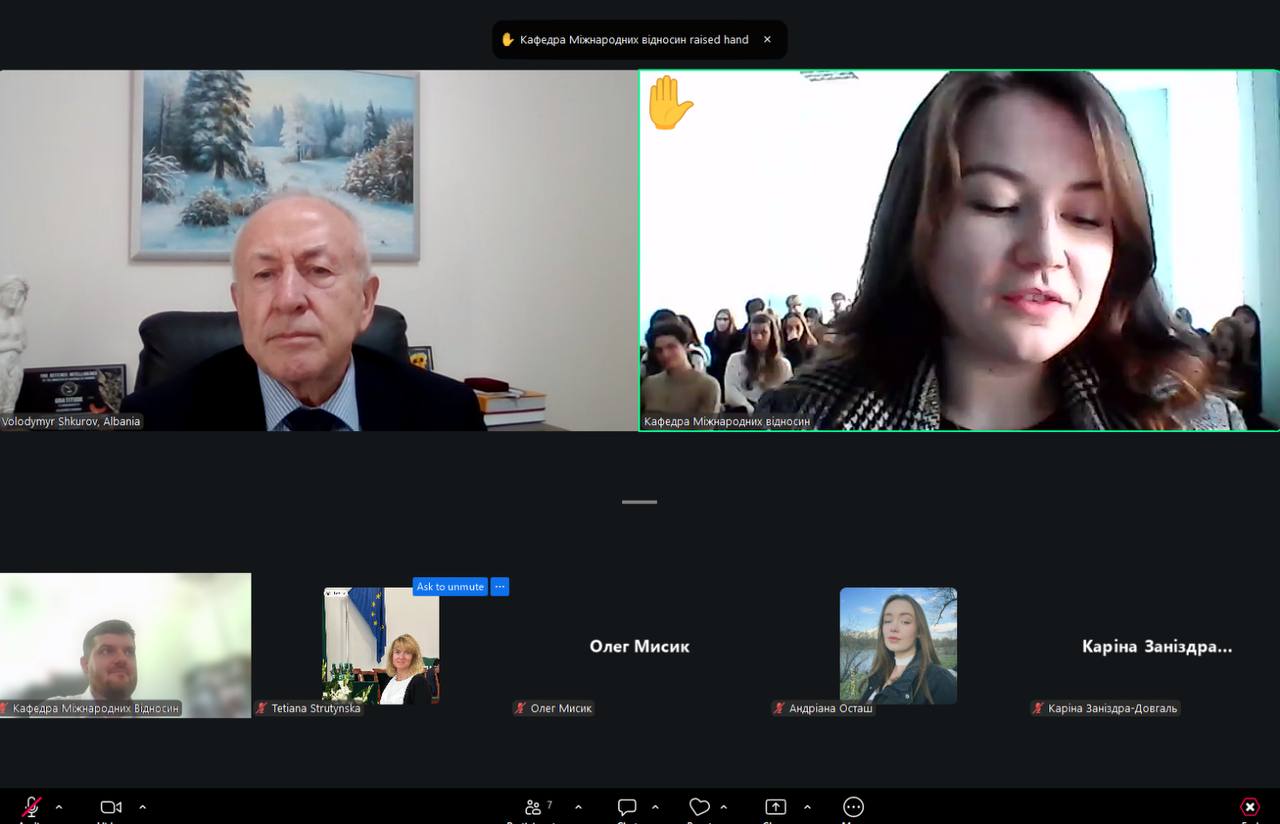Expand chat options chevron
Screen dimensions: 1280x824
[x=655, y=807]
